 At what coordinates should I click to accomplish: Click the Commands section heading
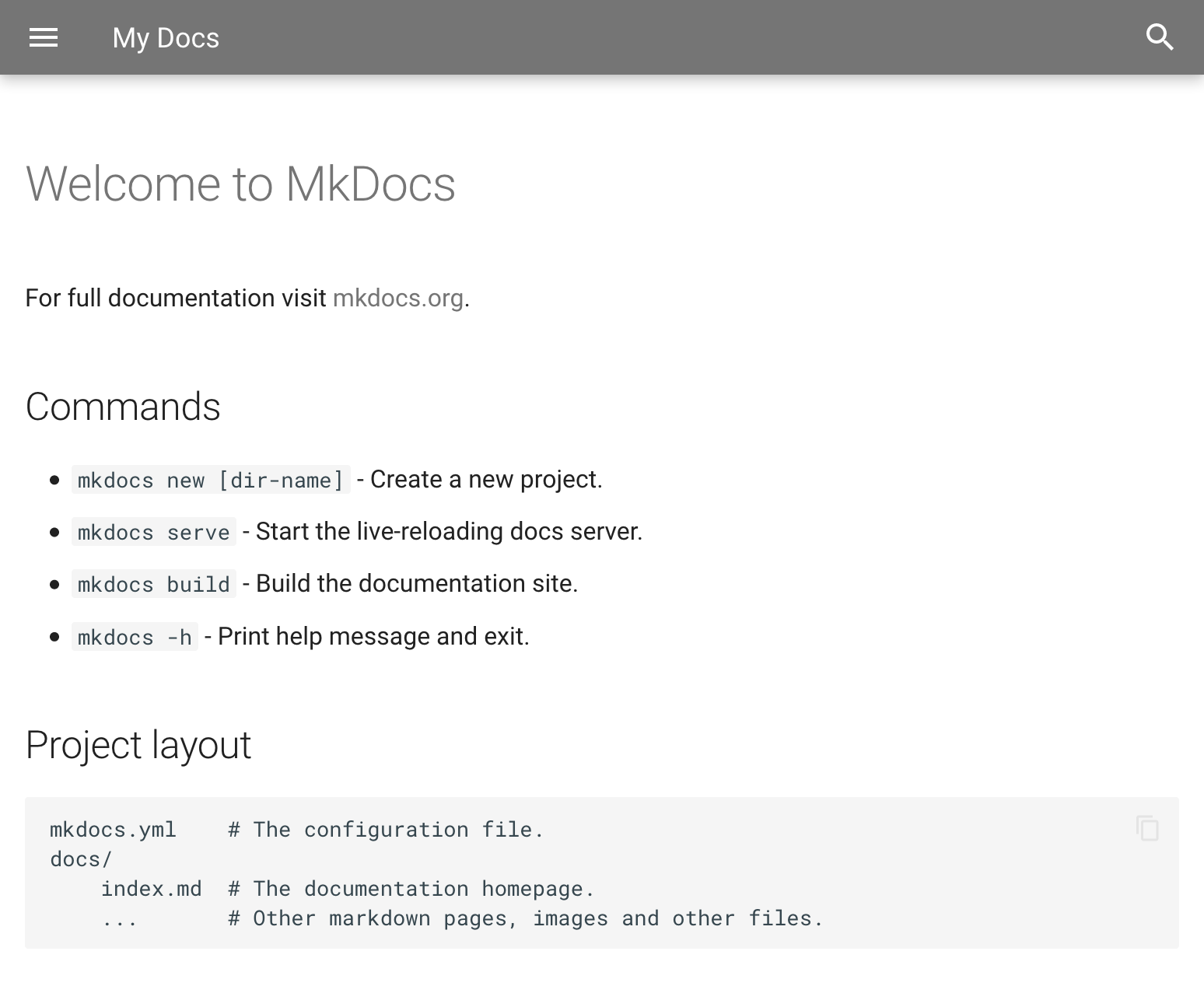pyautogui.click(x=123, y=407)
